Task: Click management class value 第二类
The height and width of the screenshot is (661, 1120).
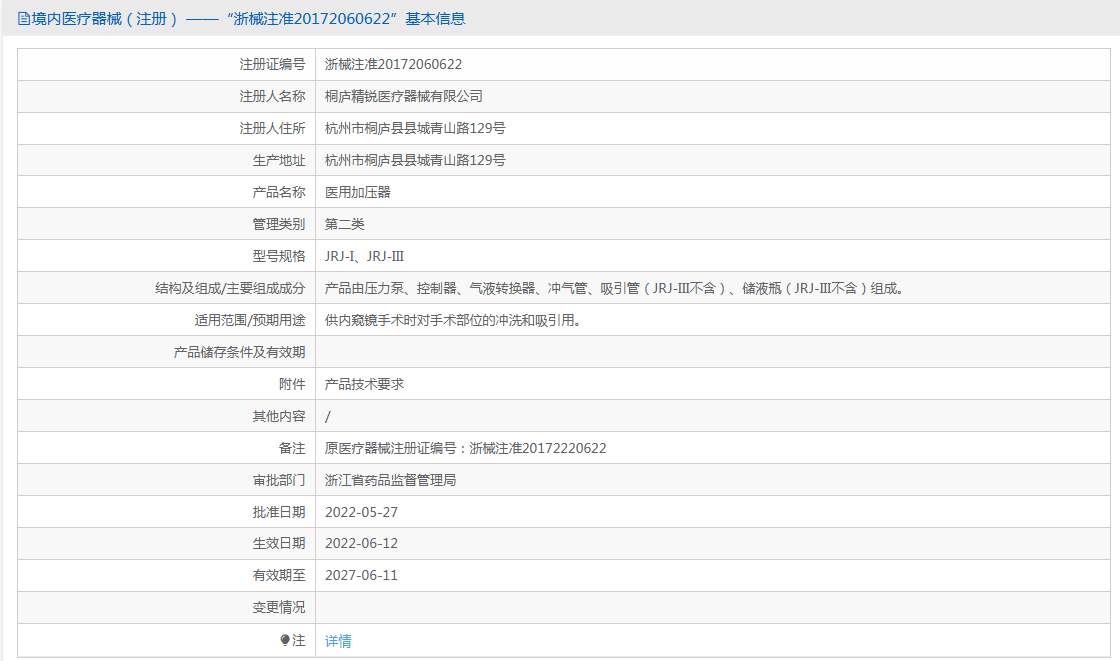Action: 344,224
